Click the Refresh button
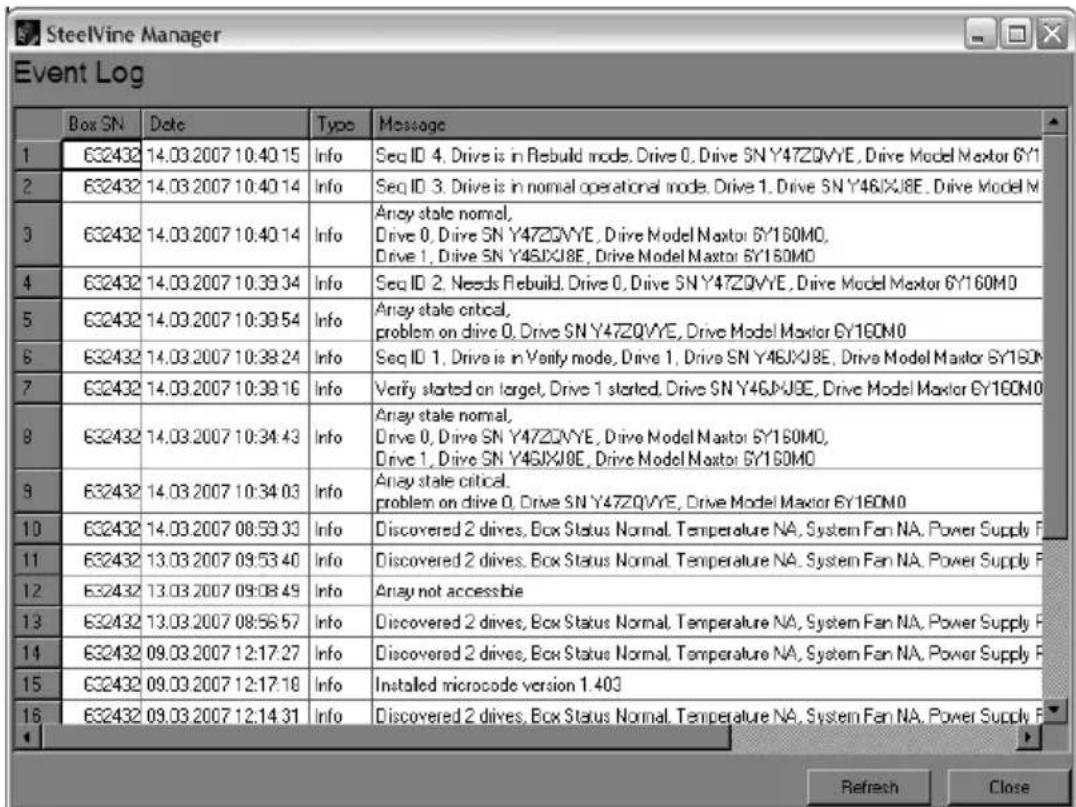This screenshot has width=1076, height=807. coord(869,787)
